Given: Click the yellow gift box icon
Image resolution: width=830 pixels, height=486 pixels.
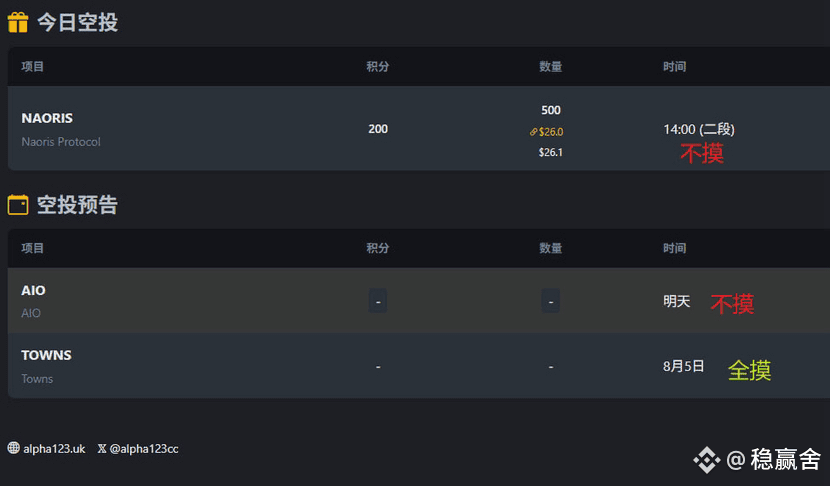Looking at the screenshot, I should pyautogui.click(x=17, y=22).
